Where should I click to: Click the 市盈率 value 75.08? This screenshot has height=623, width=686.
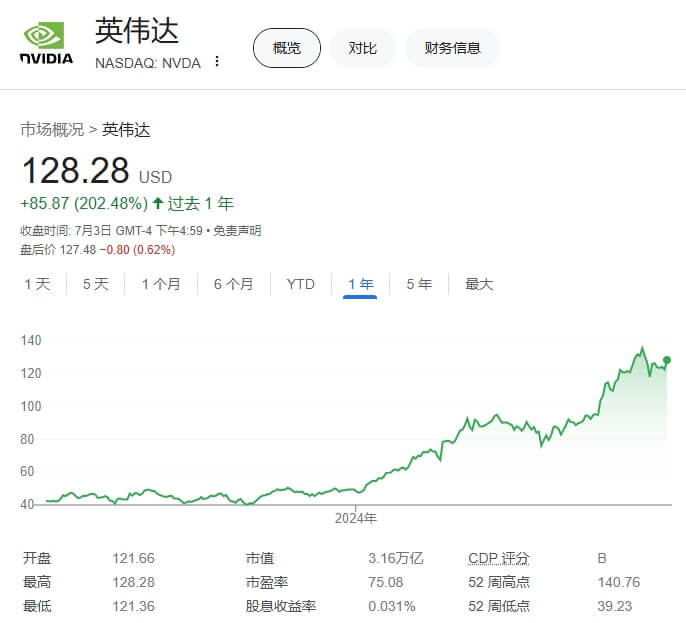[x=385, y=582]
